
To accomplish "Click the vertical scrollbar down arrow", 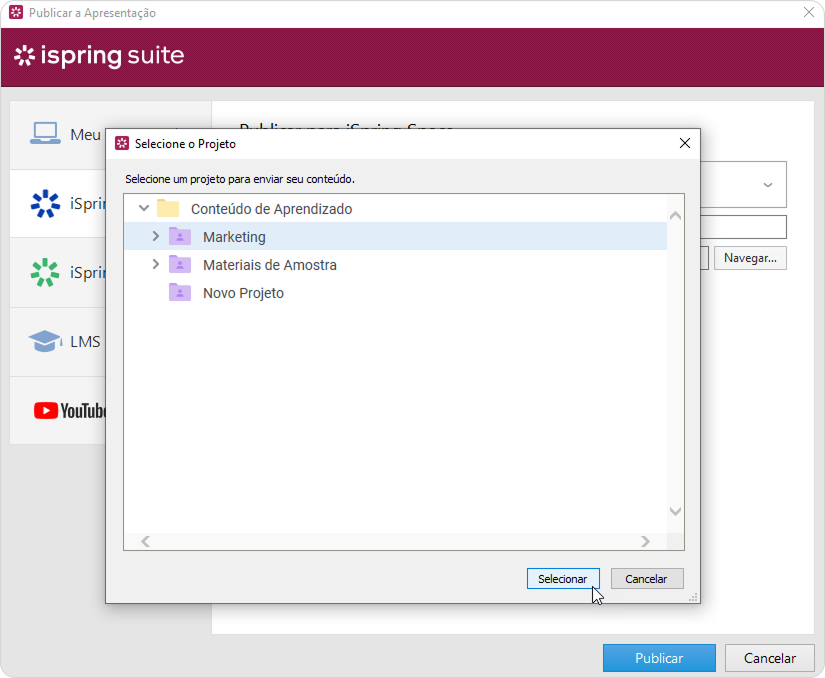I will click(x=675, y=511).
